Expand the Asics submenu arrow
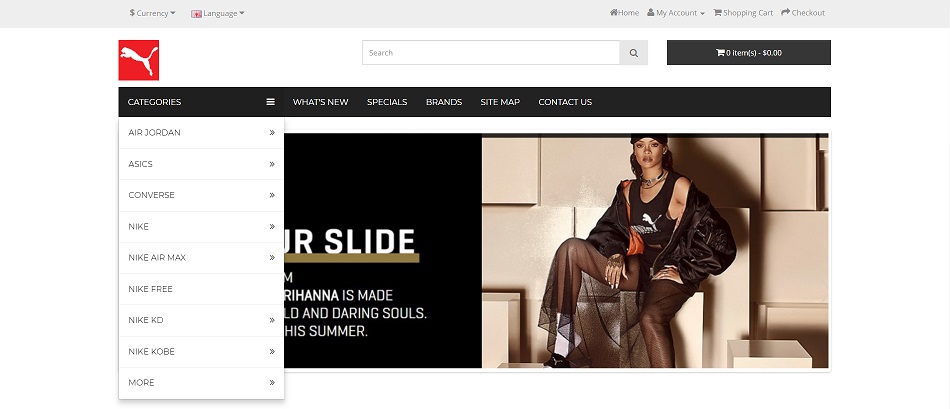The width and height of the screenshot is (950, 409). click(272, 164)
